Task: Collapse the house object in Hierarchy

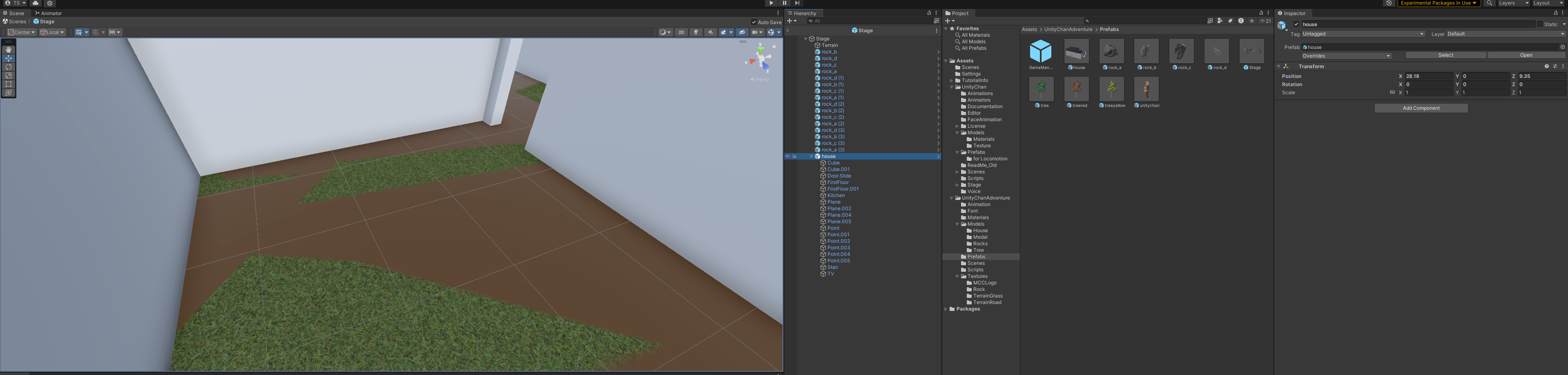Action: 811,156
